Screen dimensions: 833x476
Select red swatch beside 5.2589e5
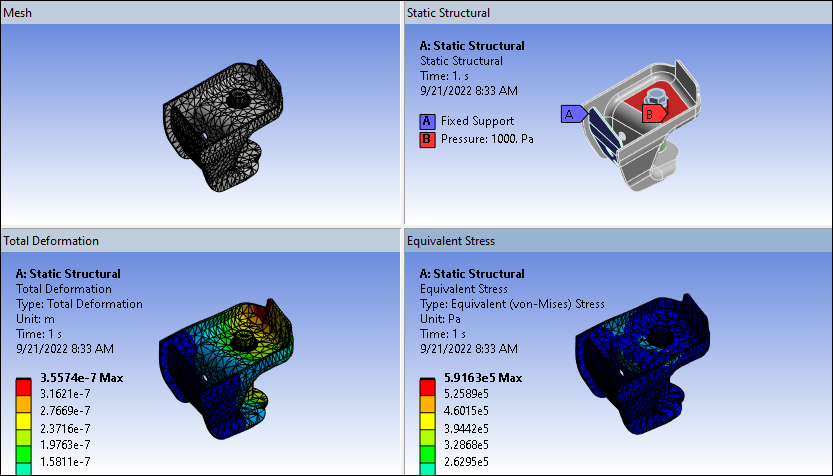(x=427, y=388)
